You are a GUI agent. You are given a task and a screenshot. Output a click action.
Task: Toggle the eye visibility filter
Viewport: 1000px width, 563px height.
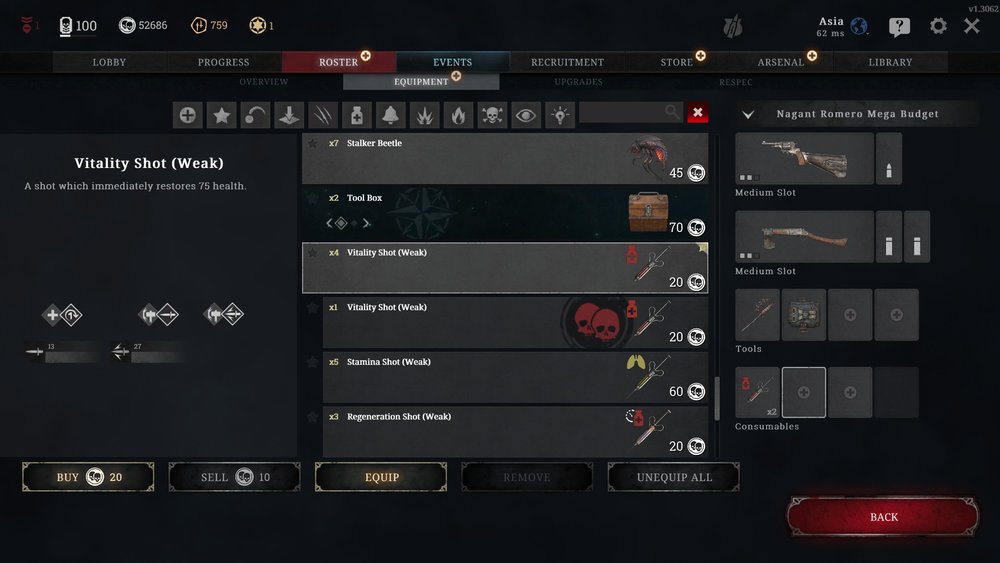pos(526,115)
